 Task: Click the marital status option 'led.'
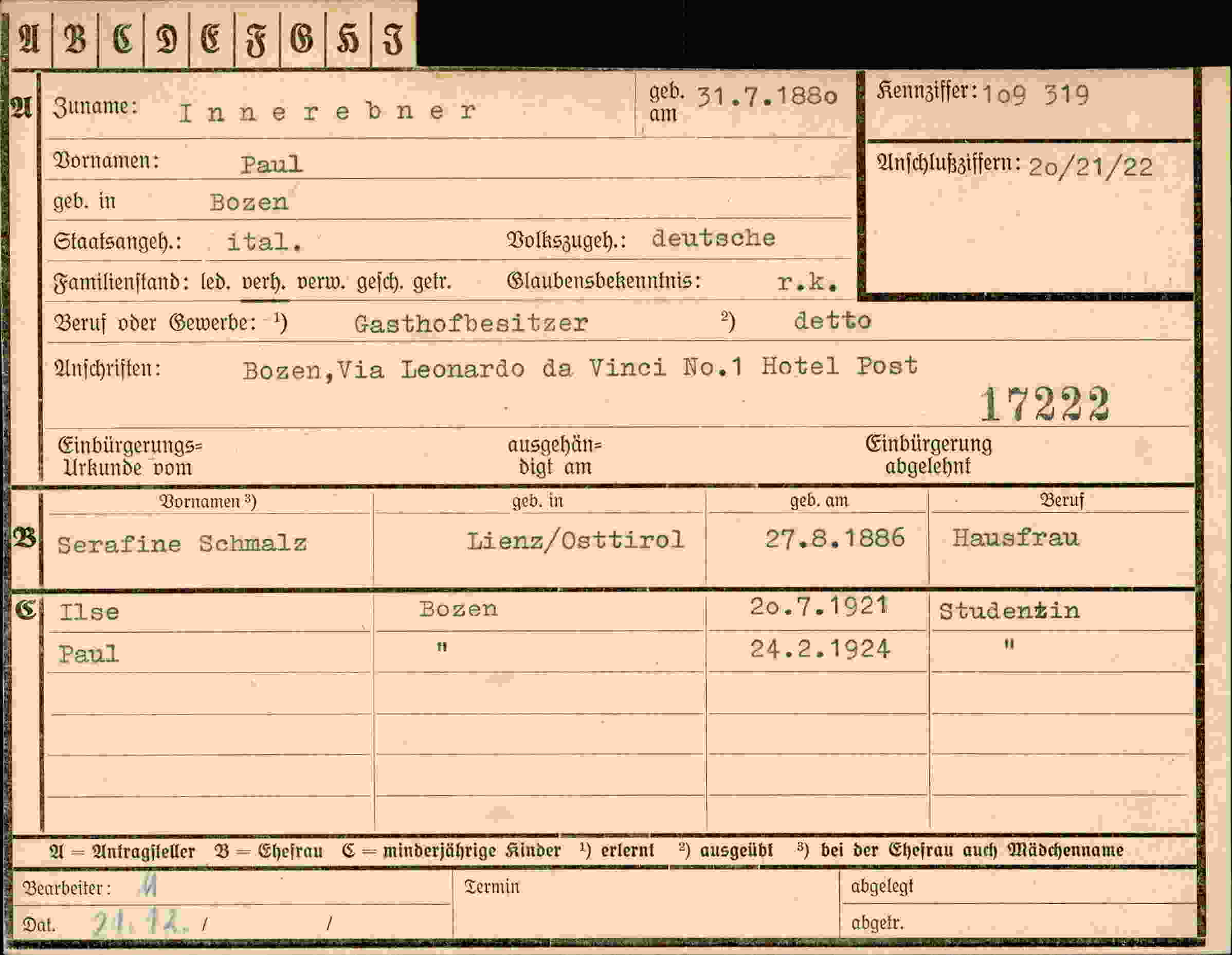point(215,281)
